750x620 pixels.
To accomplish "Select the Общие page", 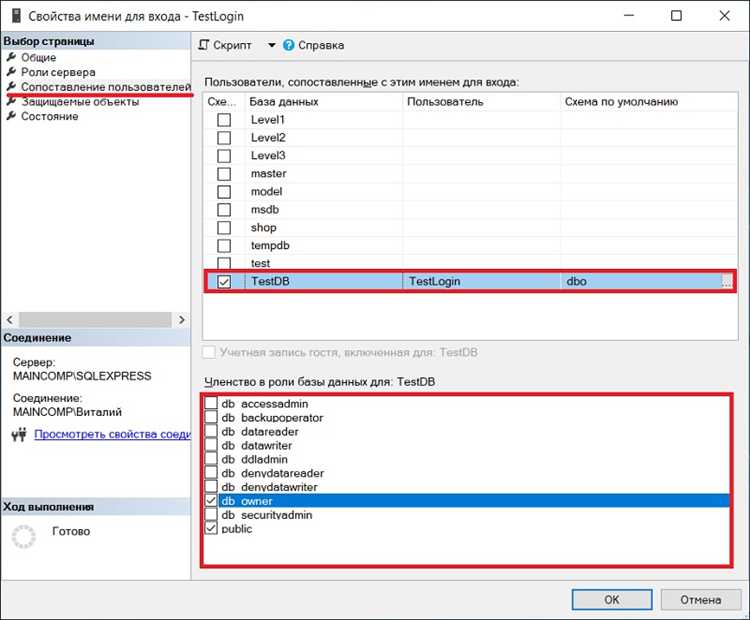I will (x=38, y=57).
